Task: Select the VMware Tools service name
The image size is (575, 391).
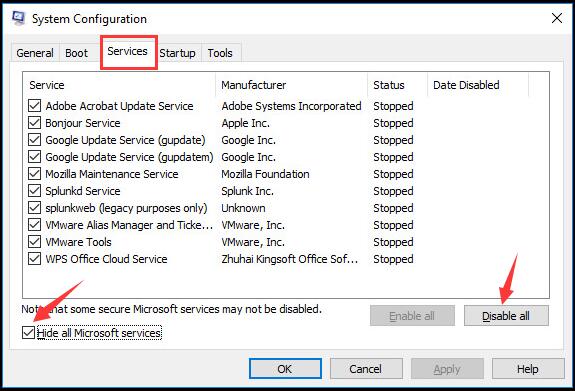Action: point(78,242)
